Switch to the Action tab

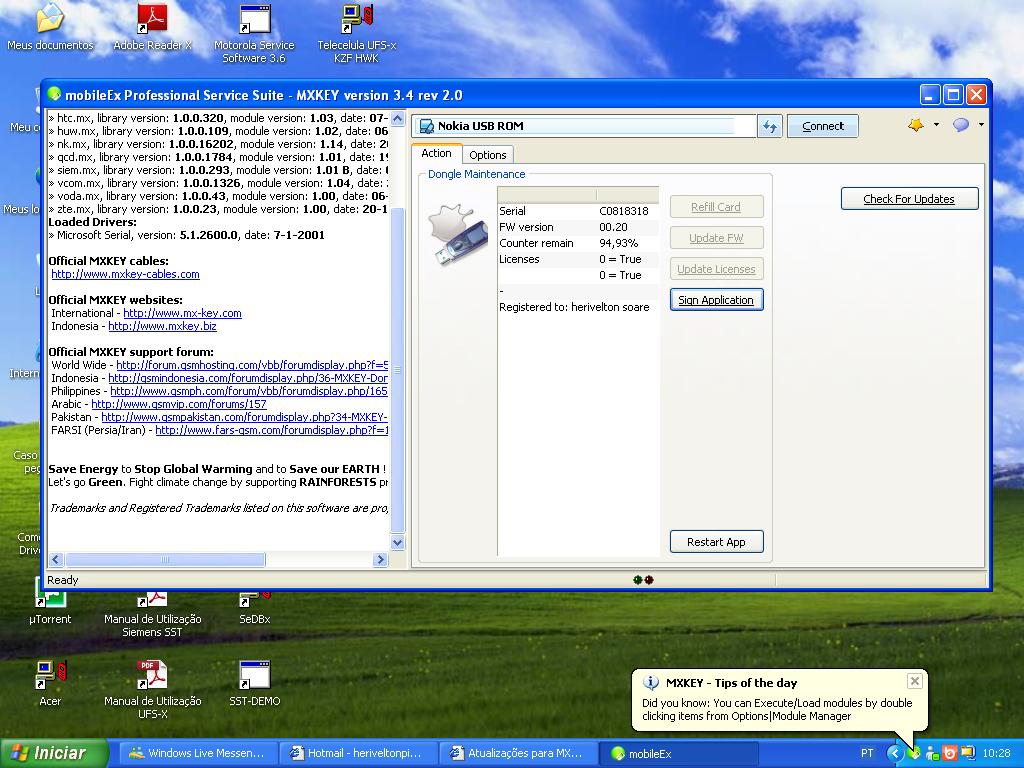(x=436, y=153)
